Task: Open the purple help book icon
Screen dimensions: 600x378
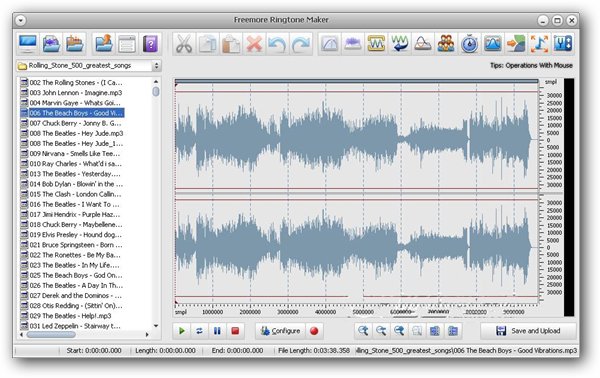Action: tap(150, 44)
